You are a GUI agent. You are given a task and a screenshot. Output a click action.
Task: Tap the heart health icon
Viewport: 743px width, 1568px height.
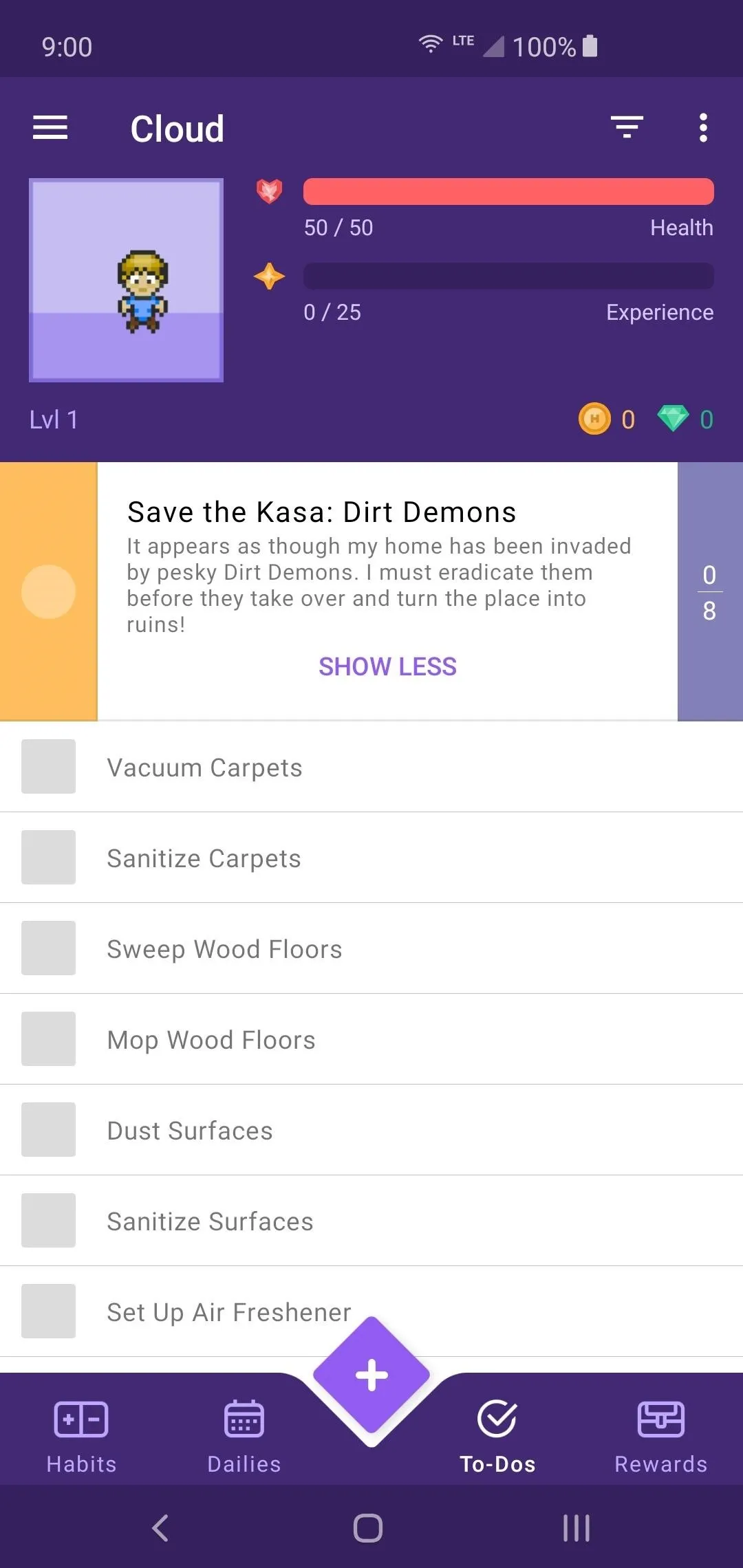[269, 191]
